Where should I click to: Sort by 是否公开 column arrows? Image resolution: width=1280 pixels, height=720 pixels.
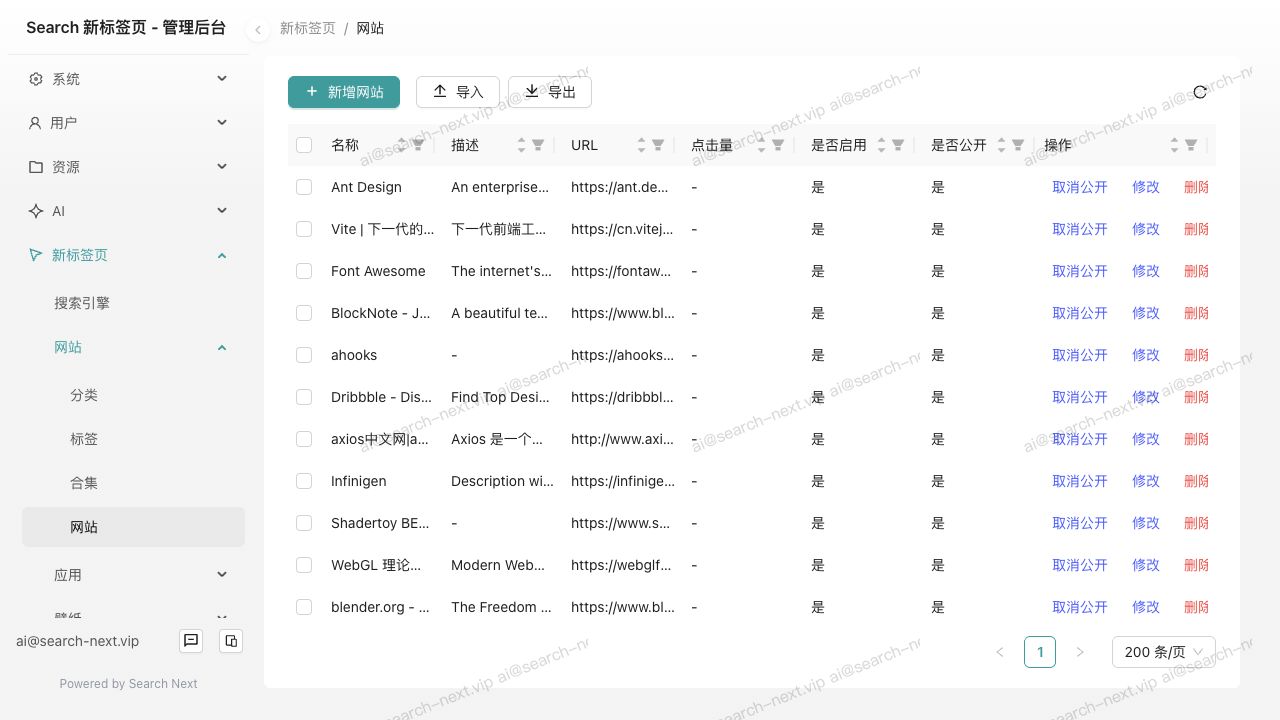(x=1001, y=145)
